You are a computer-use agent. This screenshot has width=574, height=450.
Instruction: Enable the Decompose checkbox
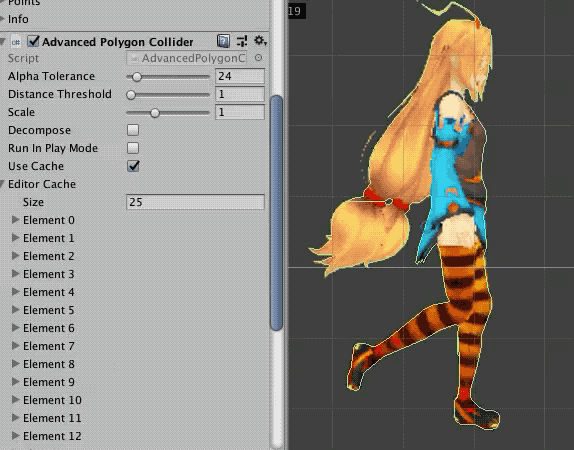pyautogui.click(x=133, y=130)
